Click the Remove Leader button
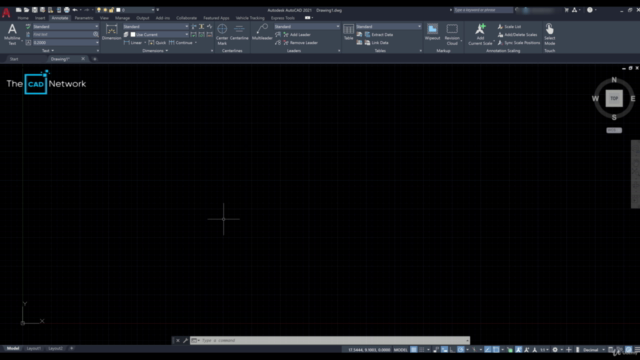 (300, 42)
